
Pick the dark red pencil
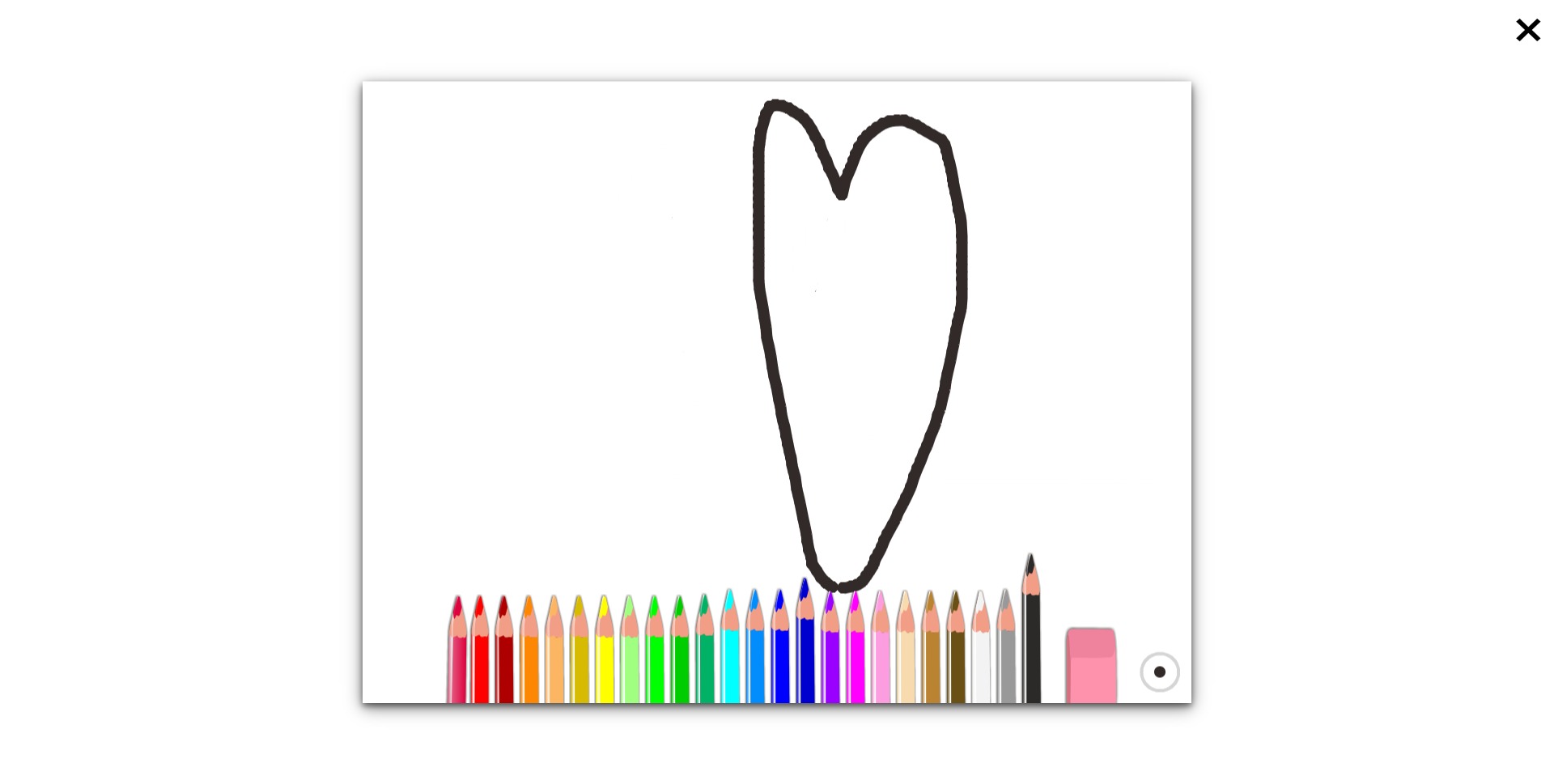[505, 650]
